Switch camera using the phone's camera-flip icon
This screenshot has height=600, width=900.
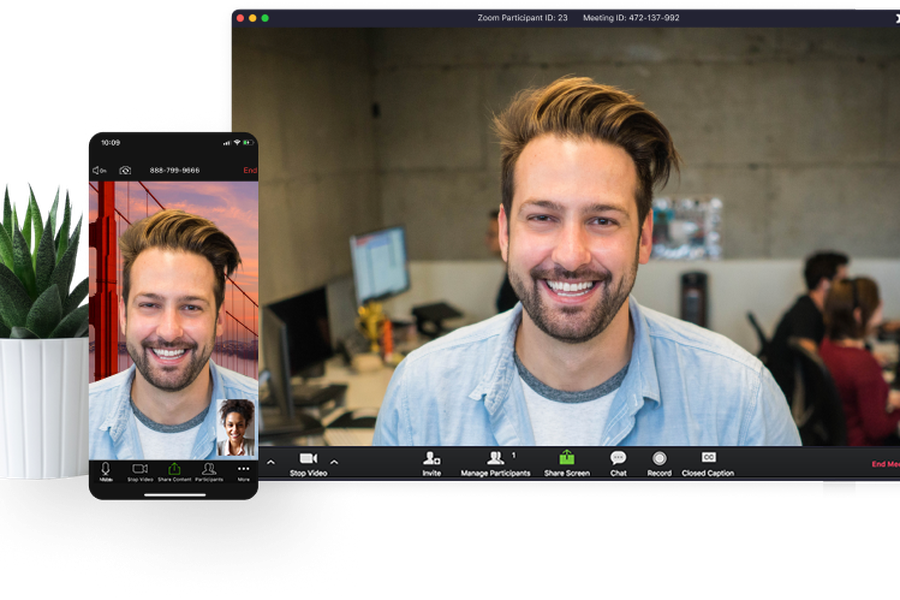pos(125,171)
